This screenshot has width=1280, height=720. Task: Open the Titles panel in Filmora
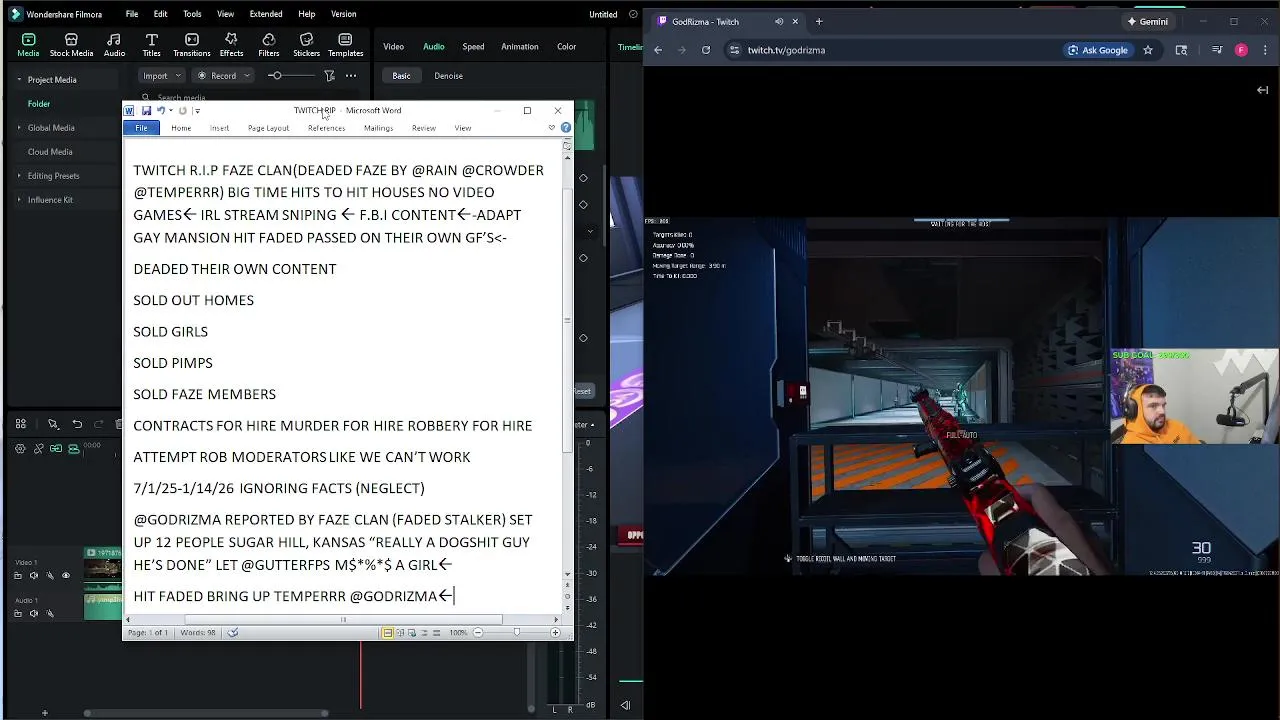(x=151, y=45)
